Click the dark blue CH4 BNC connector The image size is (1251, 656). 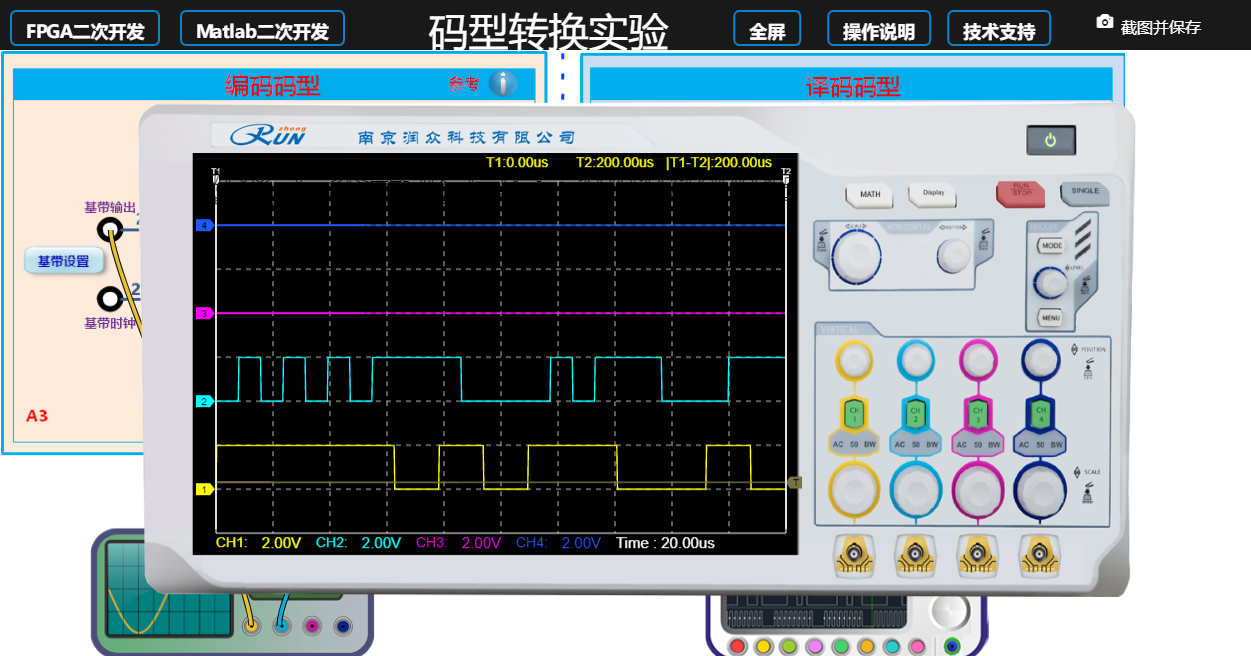pyautogui.click(x=1040, y=555)
